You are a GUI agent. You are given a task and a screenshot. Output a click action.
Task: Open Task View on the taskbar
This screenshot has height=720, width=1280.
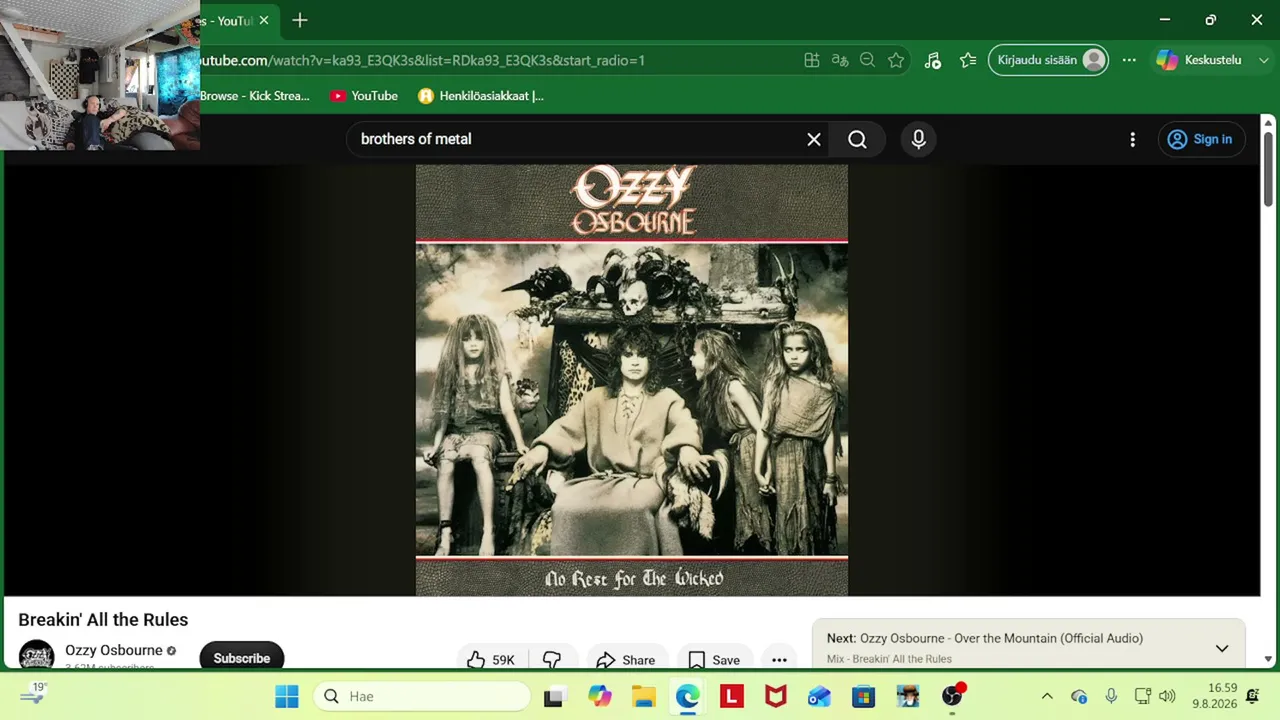pyautogui.click(x=553, y=696)
